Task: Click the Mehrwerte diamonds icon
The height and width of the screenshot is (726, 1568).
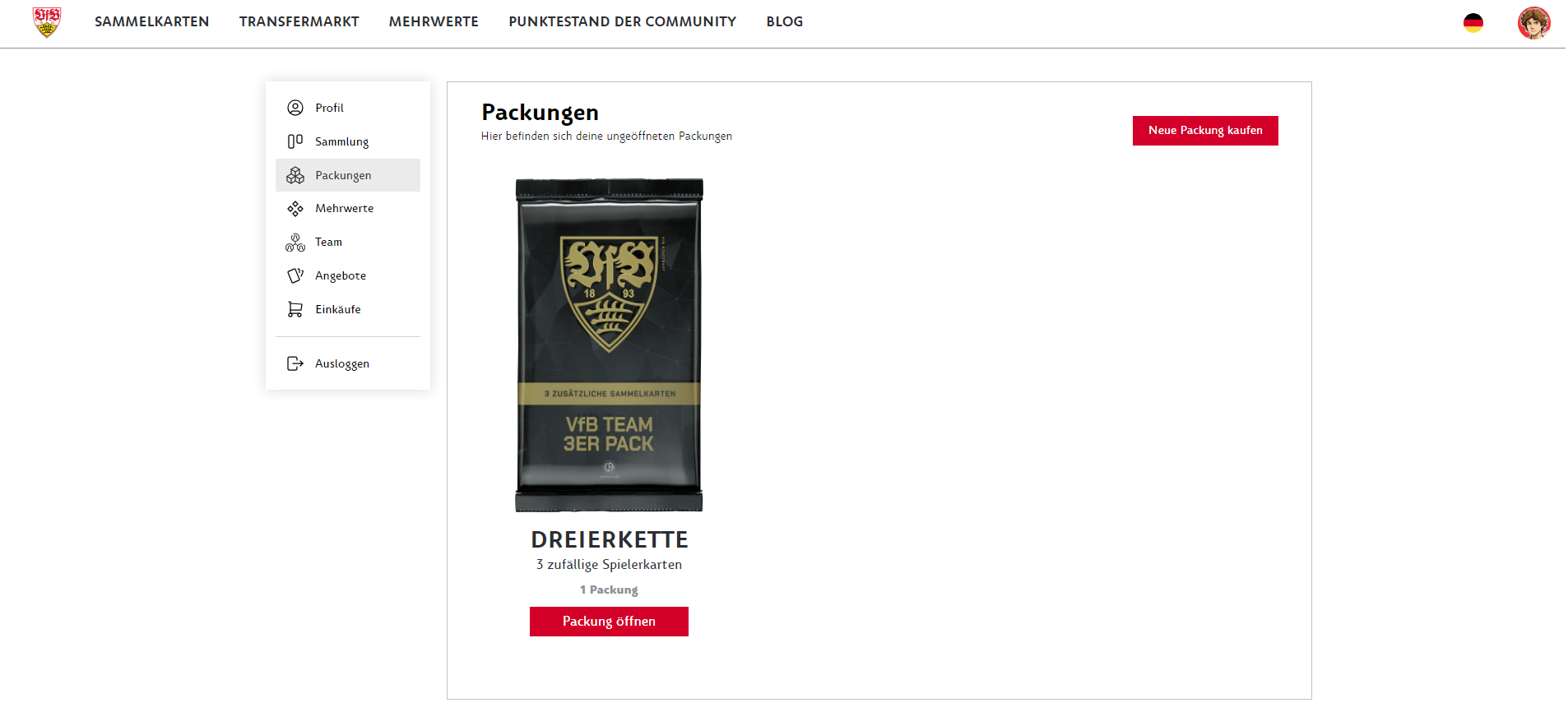Action: pos(295,209)
